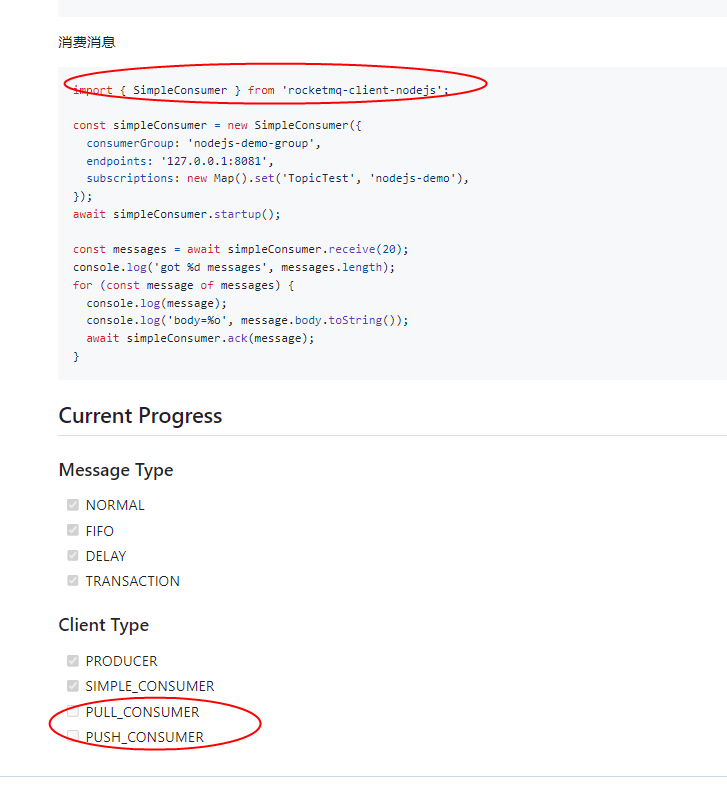The width and height of the screenshot is (727, 794).
Task: Click the await simpleConsumer.ack(message) line
Action: coord(200,338)
